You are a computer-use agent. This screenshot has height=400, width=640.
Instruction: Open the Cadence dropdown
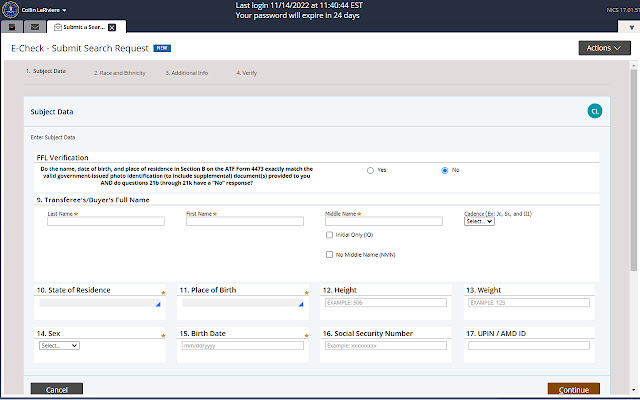pos(479,221)
